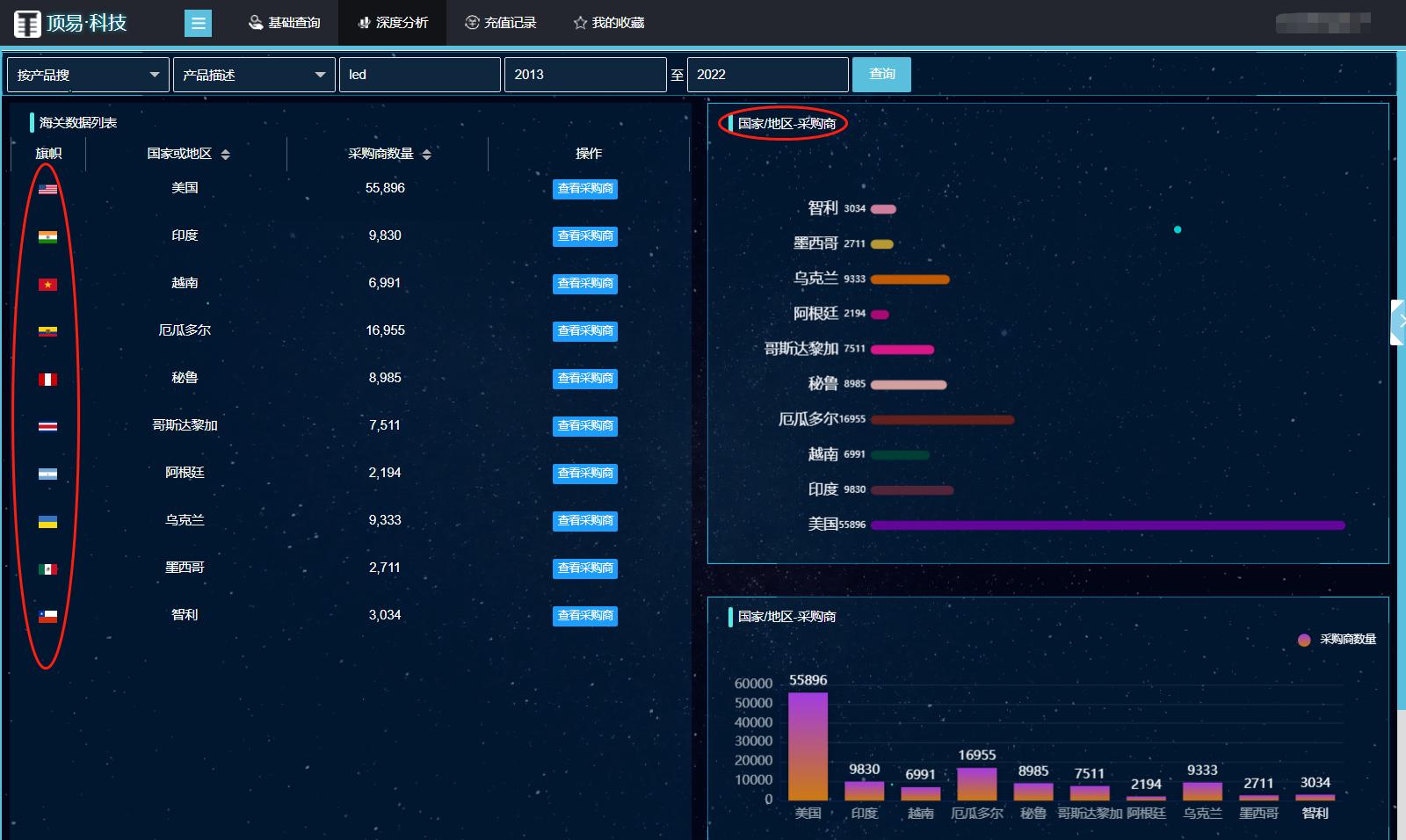Click the 越南 column labeled 6991
Screen dimensions: 1406x840
click(921, 793)
